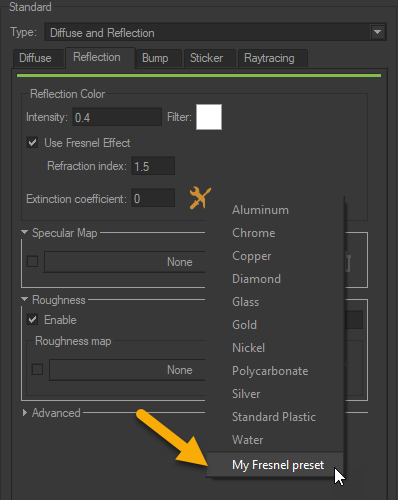Switch to the Sticker tab
This screenshot has height=500, width=398.
210,58
